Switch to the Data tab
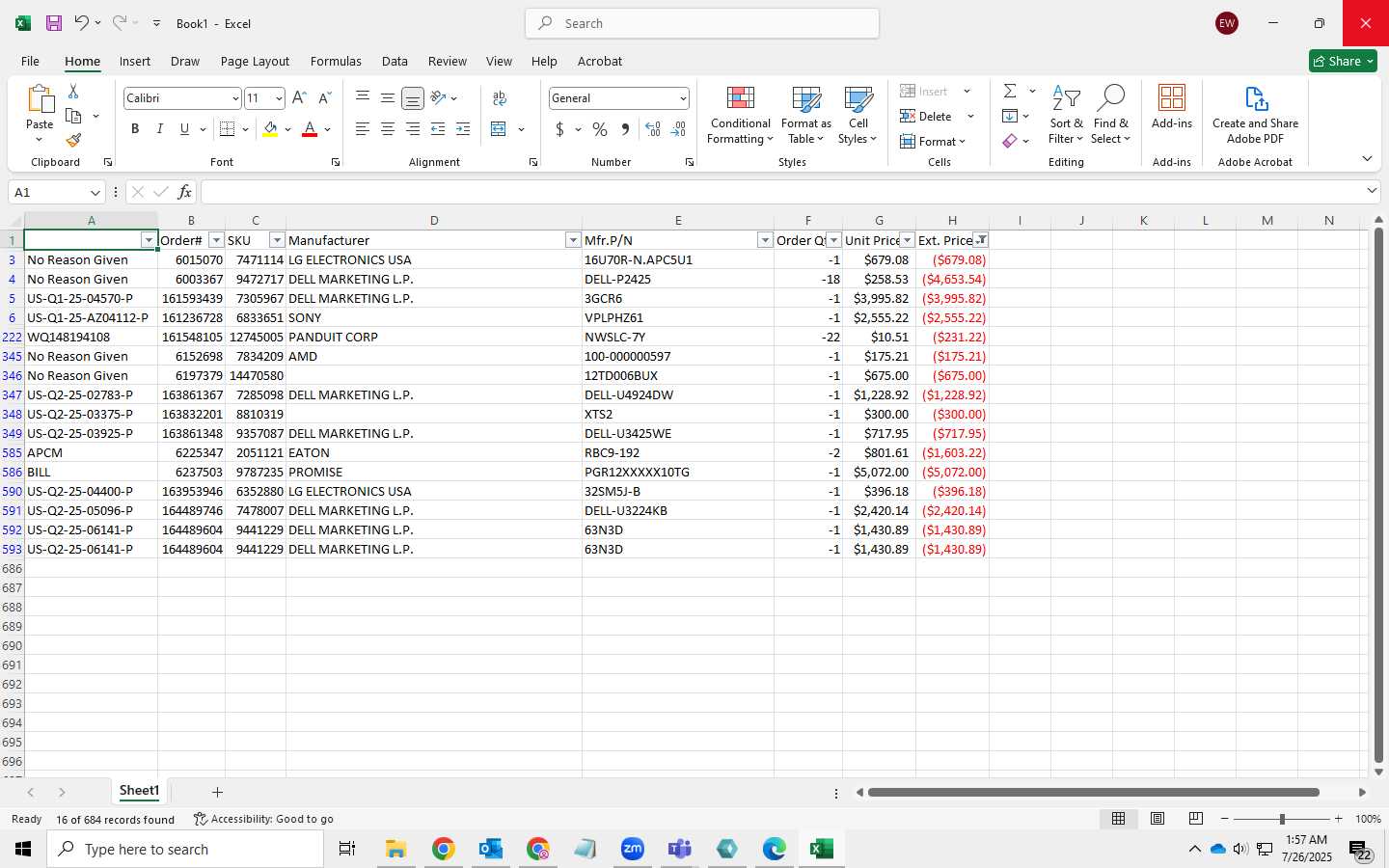Image resolution: width=1389 pixels, height=868 pixels. 395,61
